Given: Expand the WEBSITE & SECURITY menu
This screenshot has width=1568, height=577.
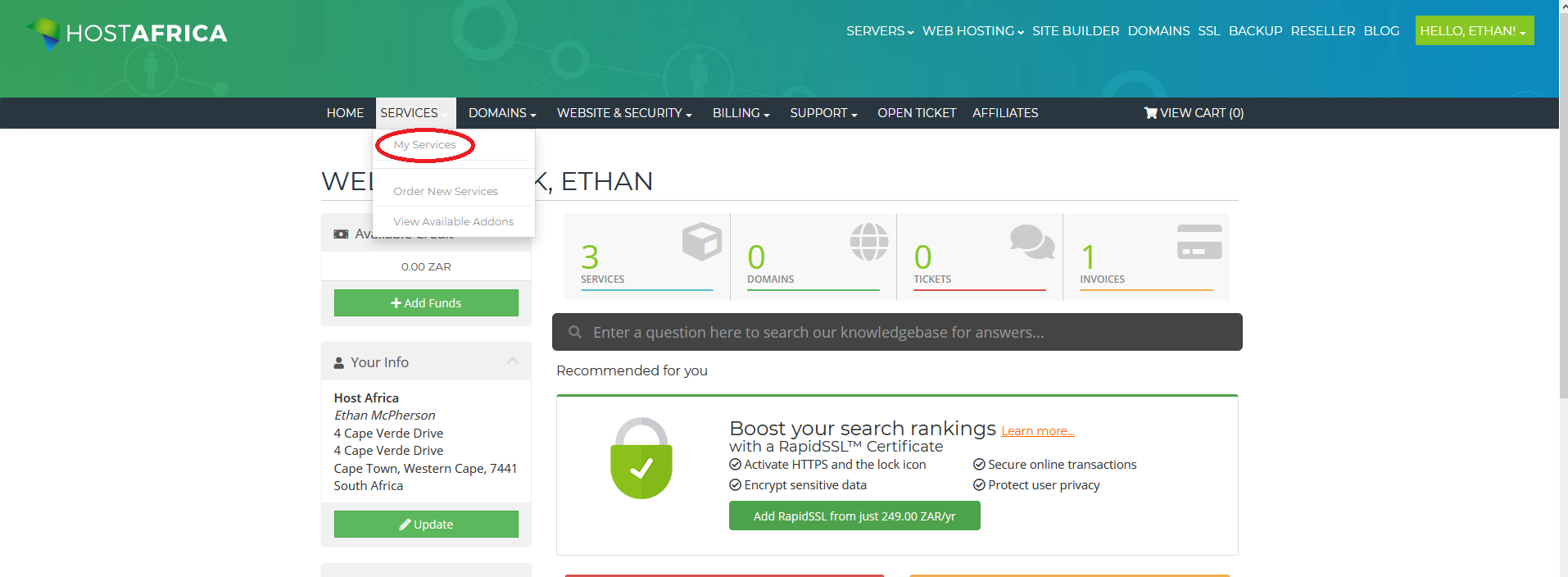Looking at the screenshot, I should point(624,113).
